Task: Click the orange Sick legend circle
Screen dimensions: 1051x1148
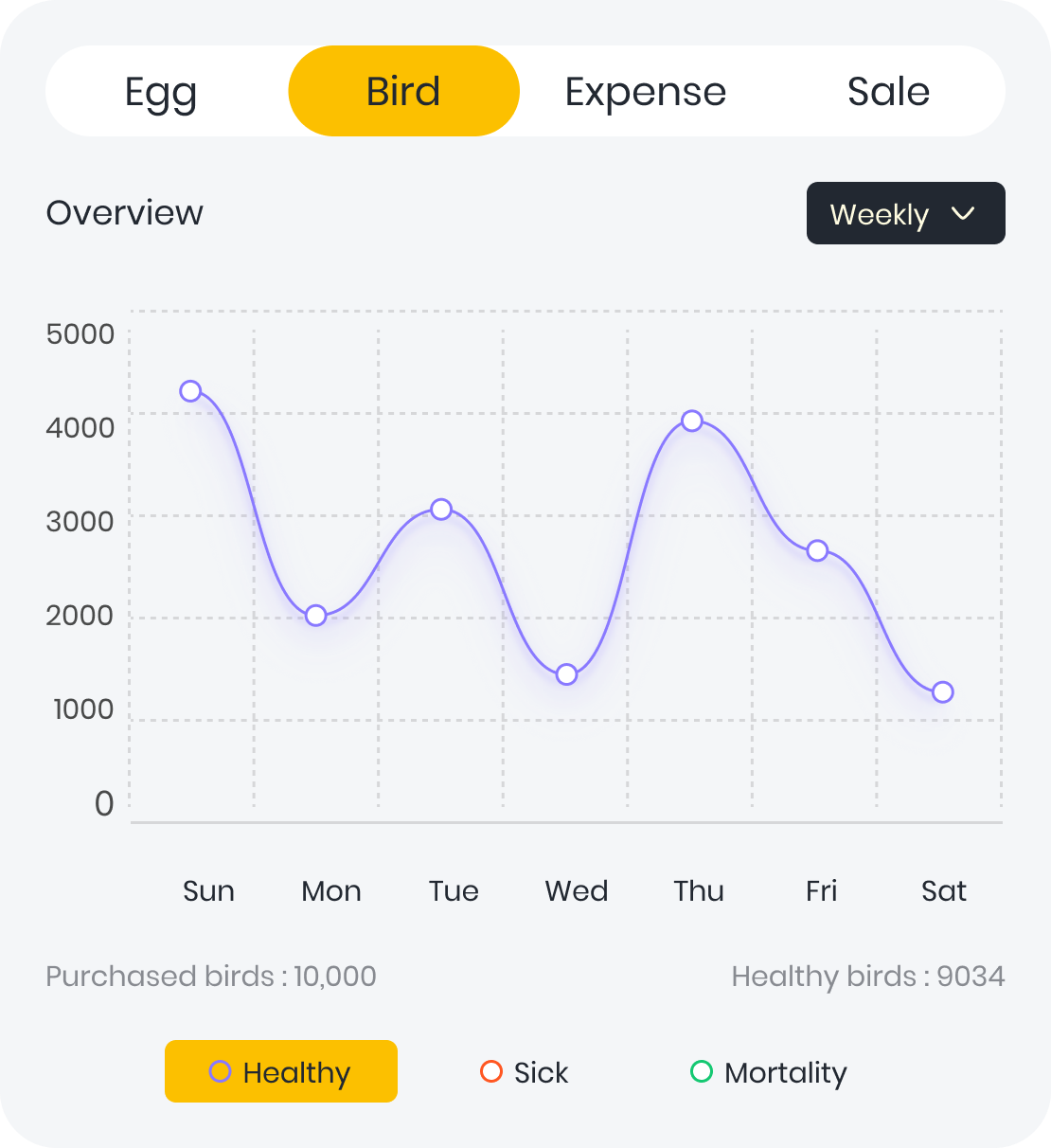Action: tap(491, 1071)
